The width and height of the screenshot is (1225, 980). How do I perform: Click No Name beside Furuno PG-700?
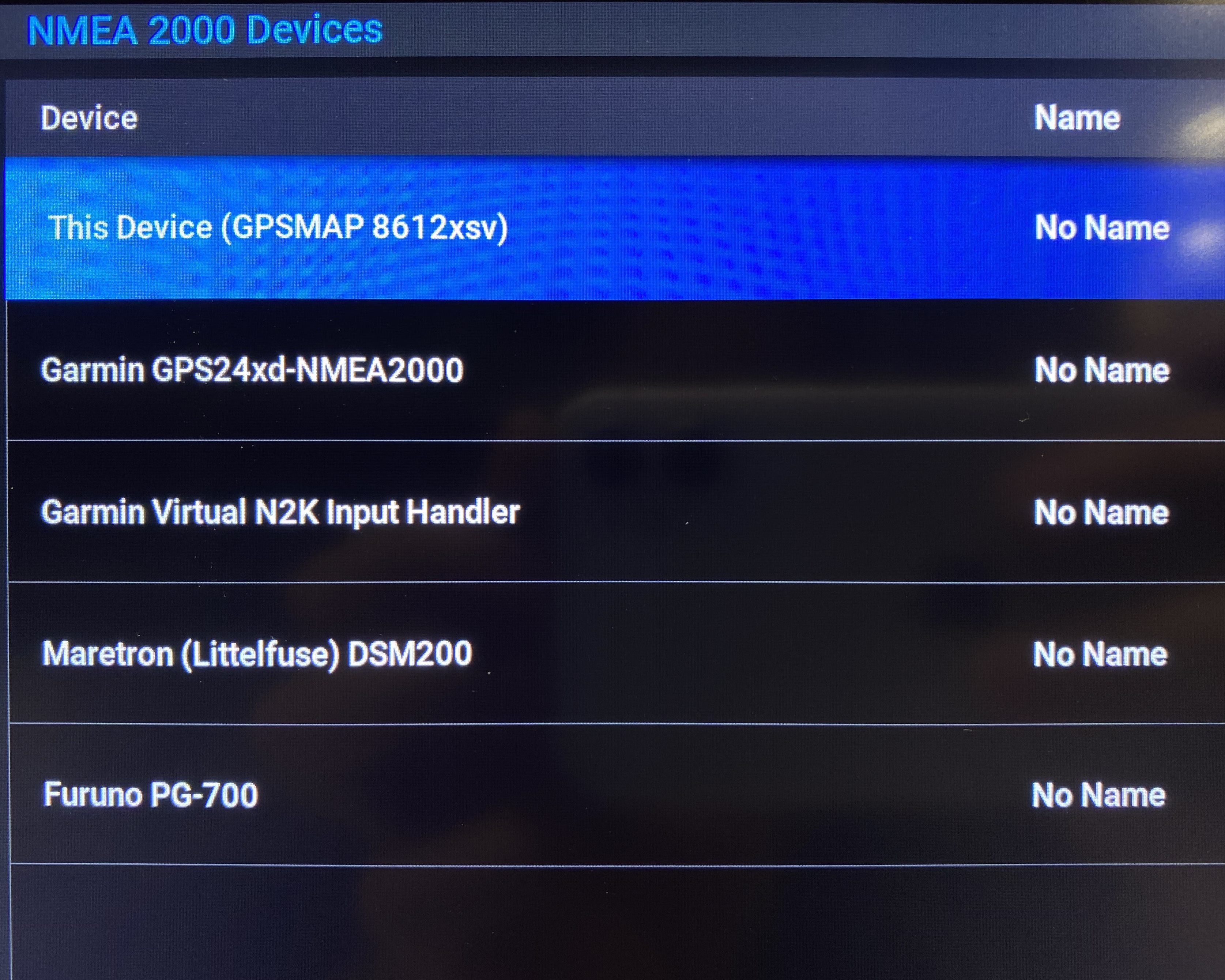(1098, 794)
